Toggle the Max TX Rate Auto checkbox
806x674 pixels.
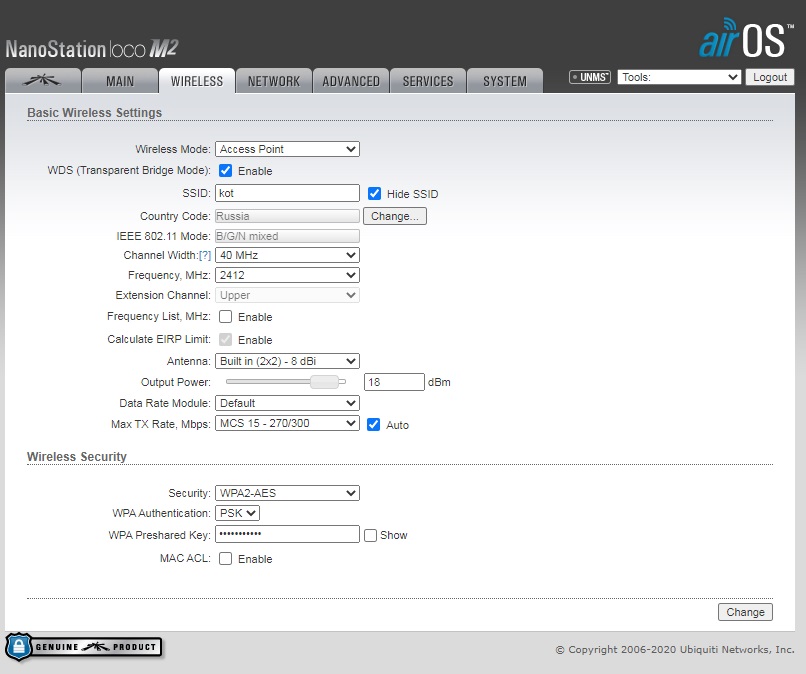[x=373, y=425]
